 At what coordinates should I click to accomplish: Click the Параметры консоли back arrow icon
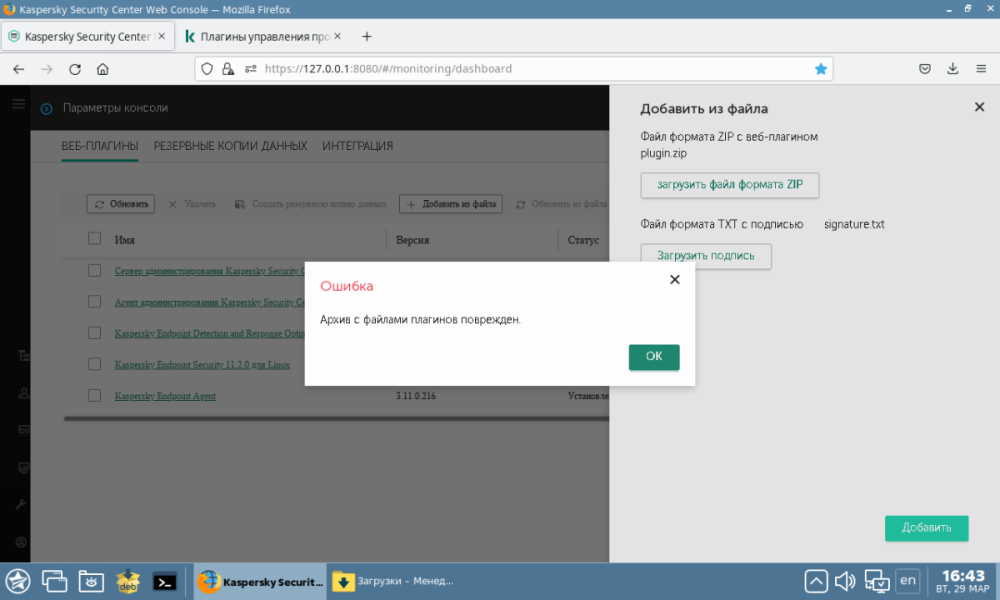47,108
